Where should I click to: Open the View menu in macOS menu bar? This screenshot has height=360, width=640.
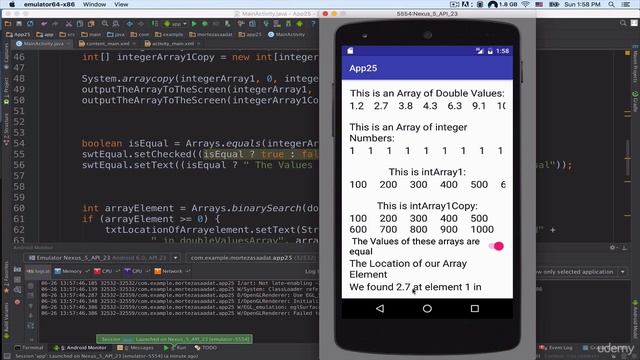[121, 4]
